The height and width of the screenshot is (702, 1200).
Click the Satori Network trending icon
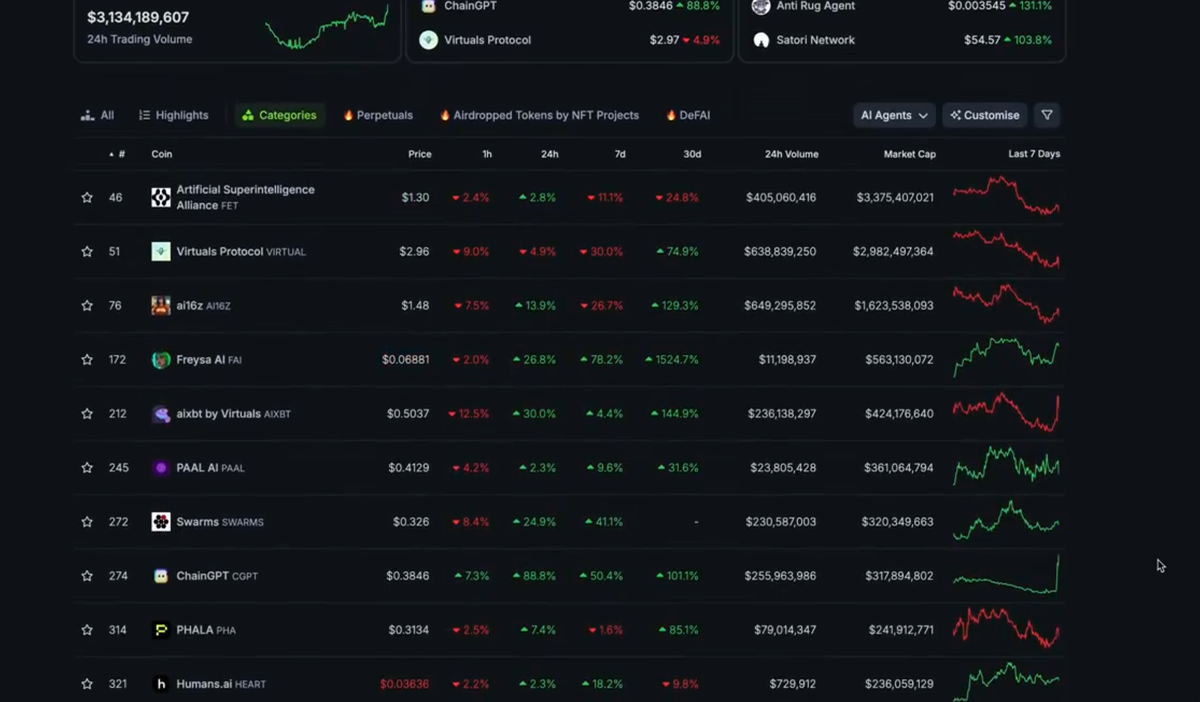761,40
